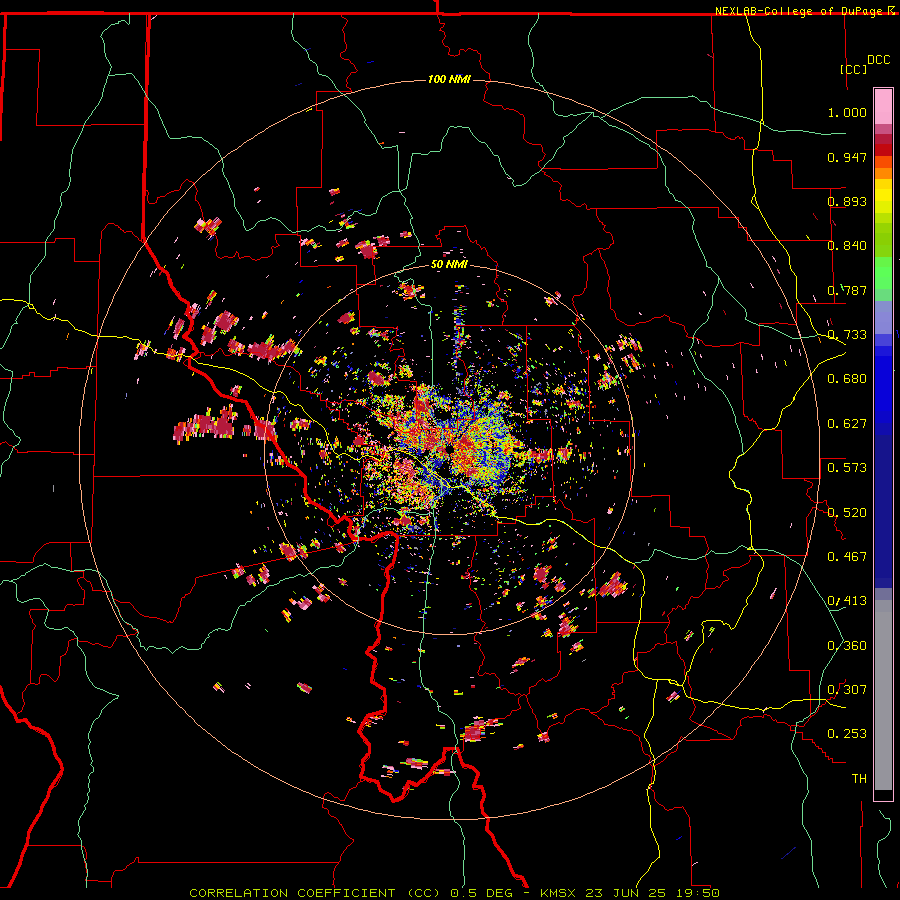
Task: Click the 0.307 scale value
Action: pos(847,690)
